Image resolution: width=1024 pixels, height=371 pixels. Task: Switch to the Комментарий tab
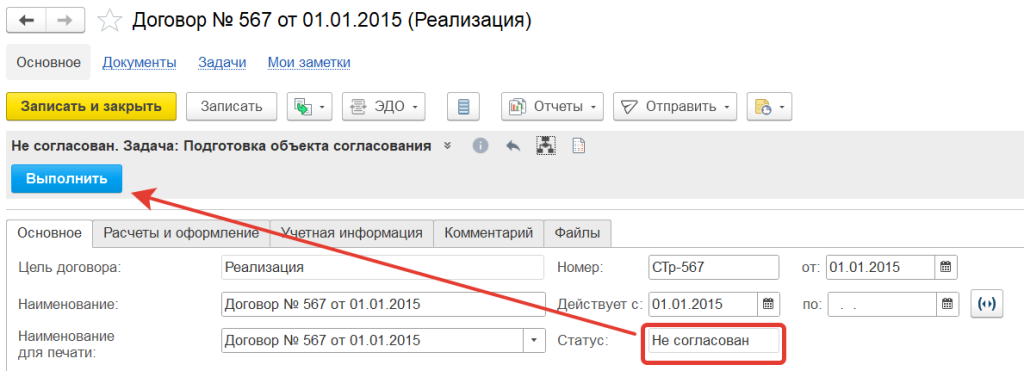tap(489, 233)
